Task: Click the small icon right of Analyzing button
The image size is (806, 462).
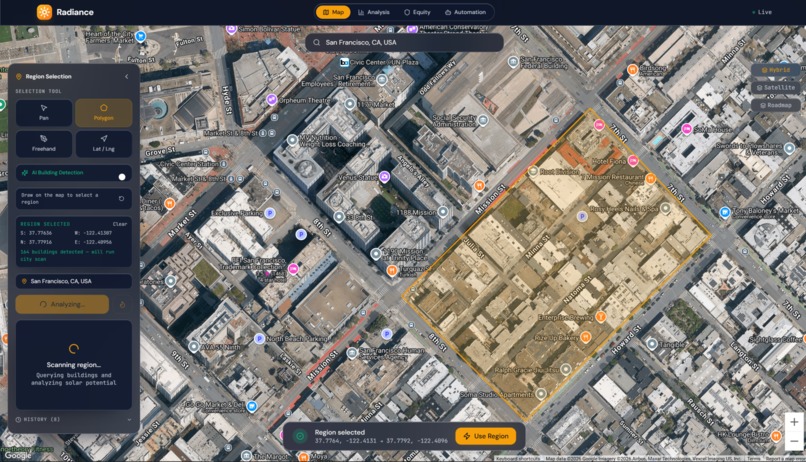Action: pyautogui.click(x=122, y=304)
